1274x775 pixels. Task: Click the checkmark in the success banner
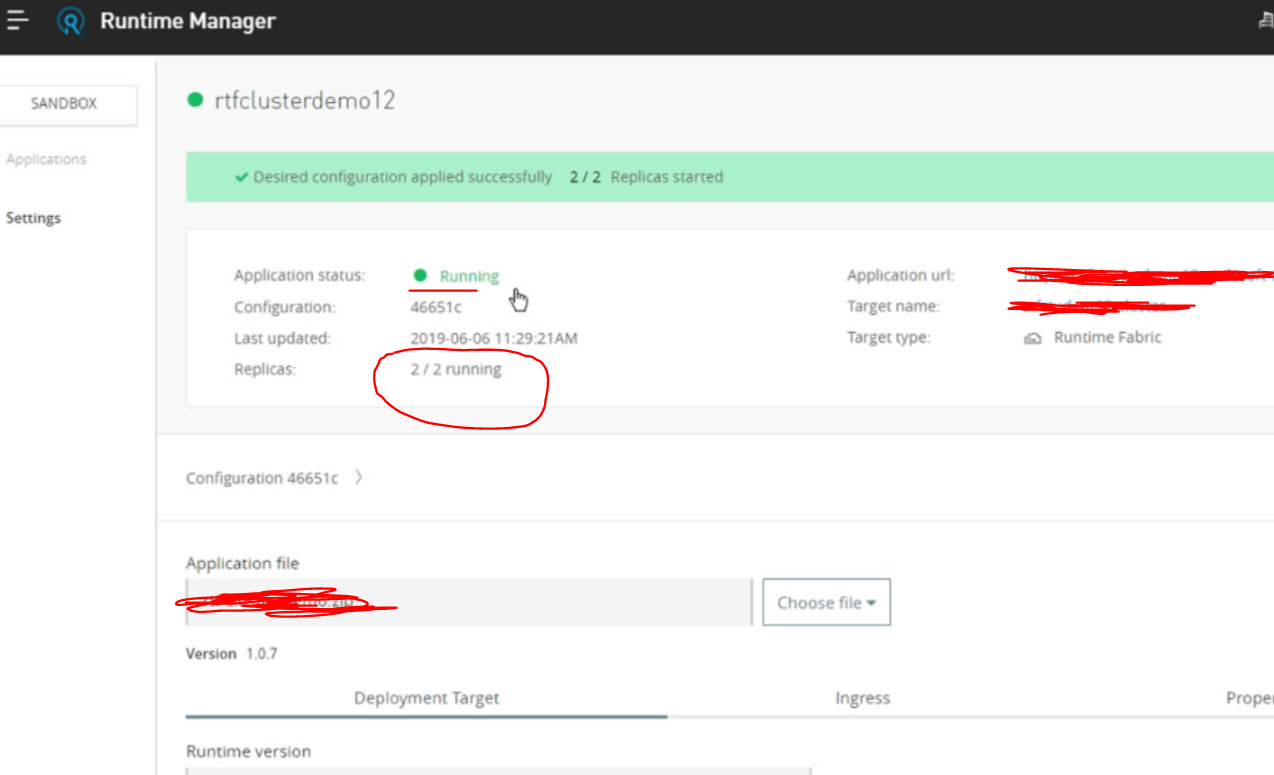point(241,176)
